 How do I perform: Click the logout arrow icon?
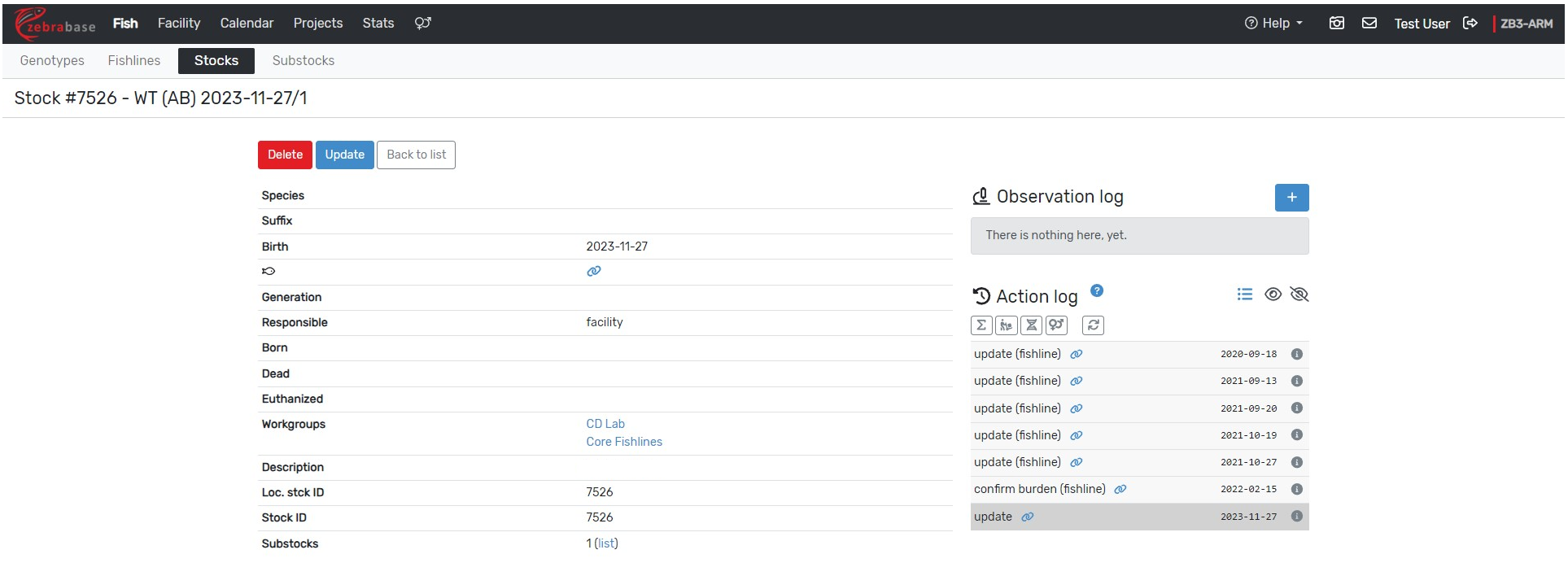(1470, 24)
